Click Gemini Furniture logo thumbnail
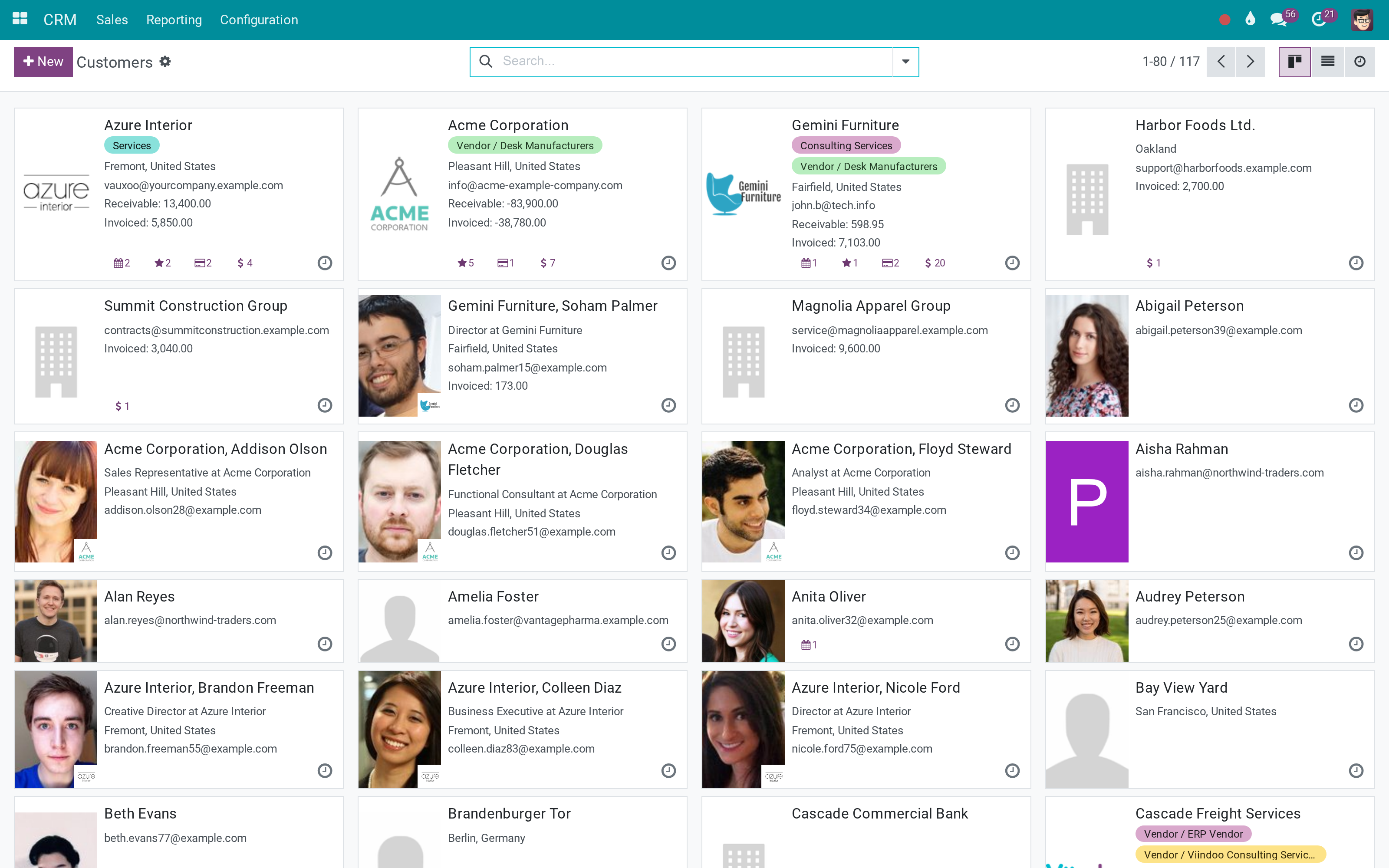The height and width of the screenshot is (868, 1389). point(743,194)
